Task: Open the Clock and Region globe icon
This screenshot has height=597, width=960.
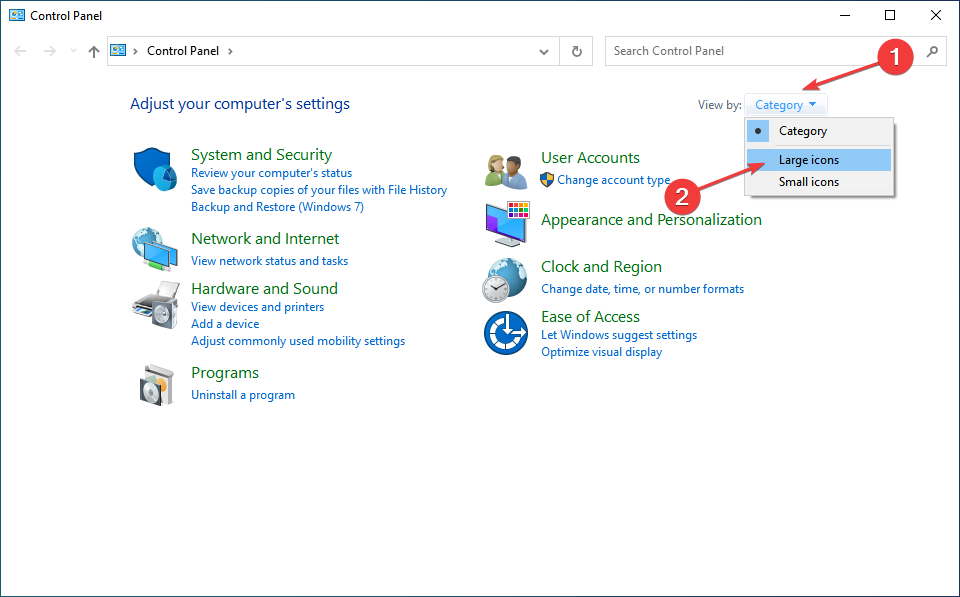Action: [x=505, y=280]
